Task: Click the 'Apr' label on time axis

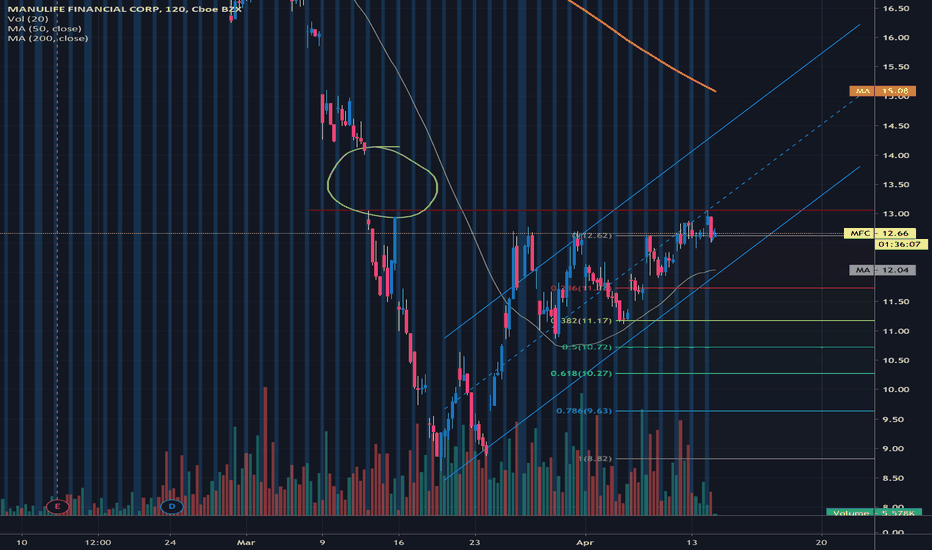Action: 585,542
